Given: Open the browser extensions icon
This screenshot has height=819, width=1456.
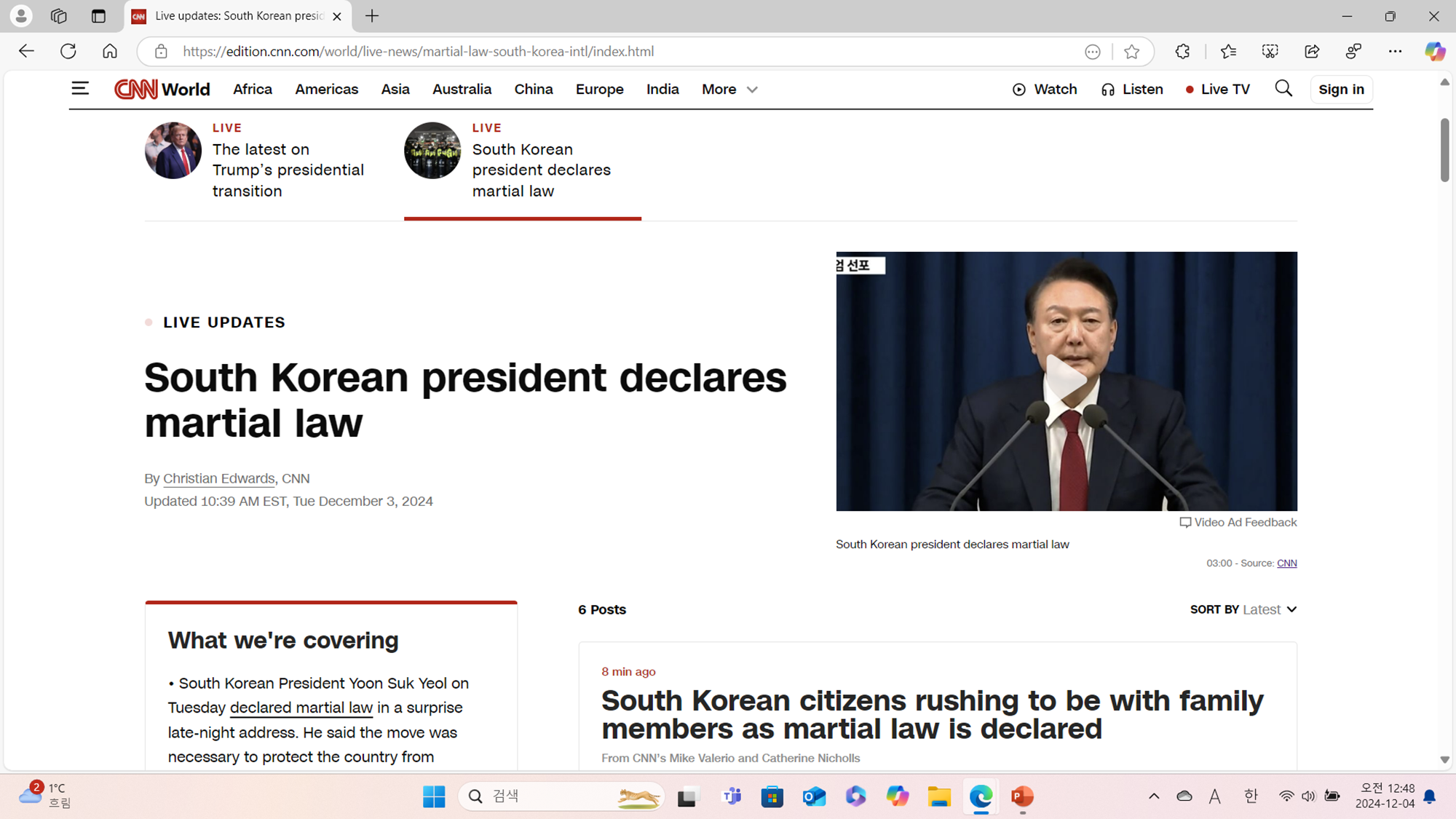Looking at the screenshot, I should (x=1182, y=52).
